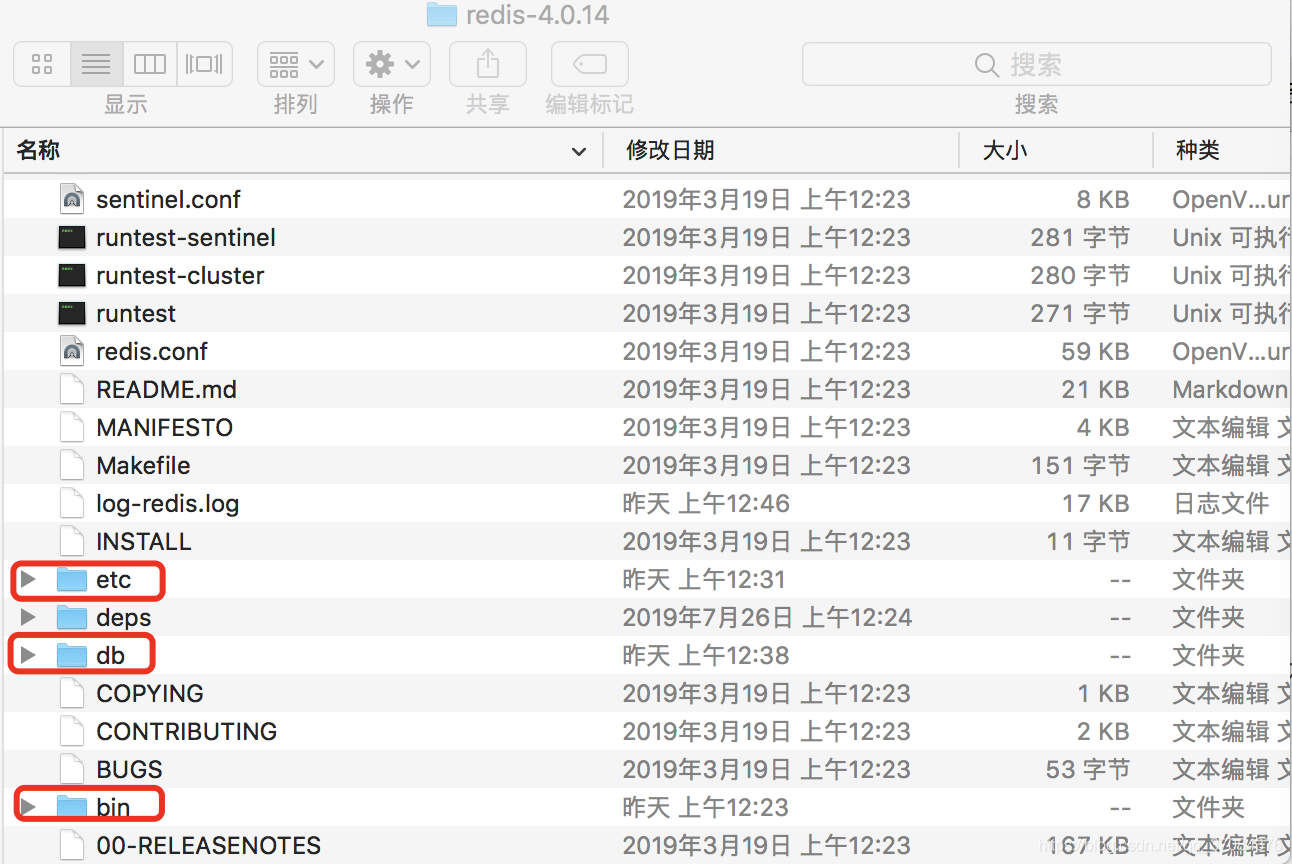
Task: Click the 日志文件 kind of log-redis.log
Action: (1221, 503)
